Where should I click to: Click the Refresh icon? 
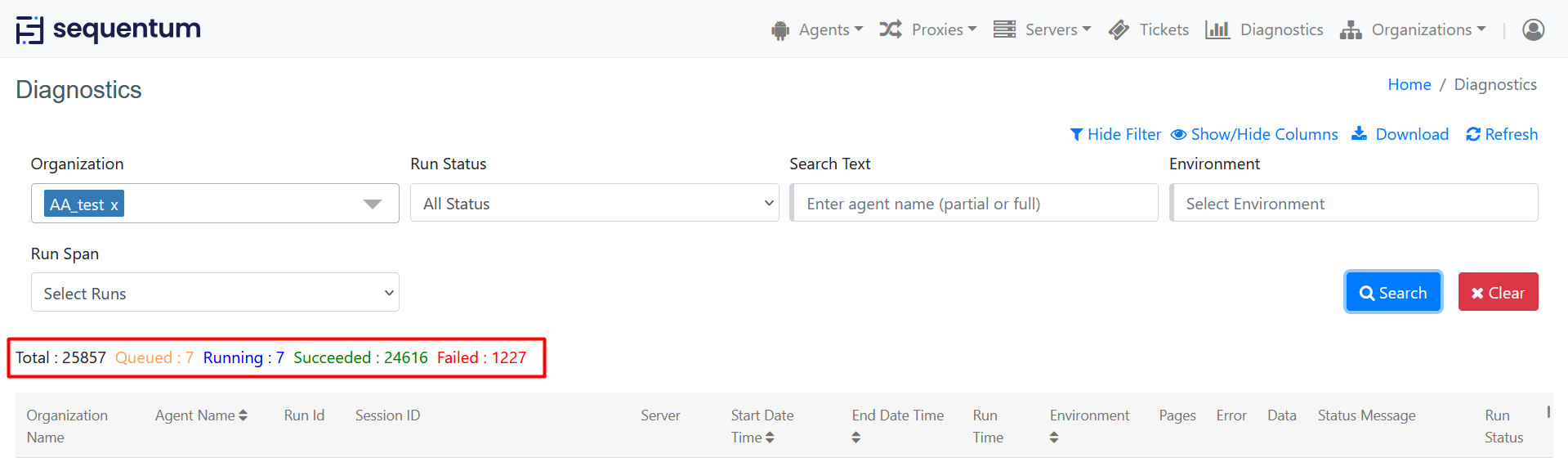[1472, 134]
